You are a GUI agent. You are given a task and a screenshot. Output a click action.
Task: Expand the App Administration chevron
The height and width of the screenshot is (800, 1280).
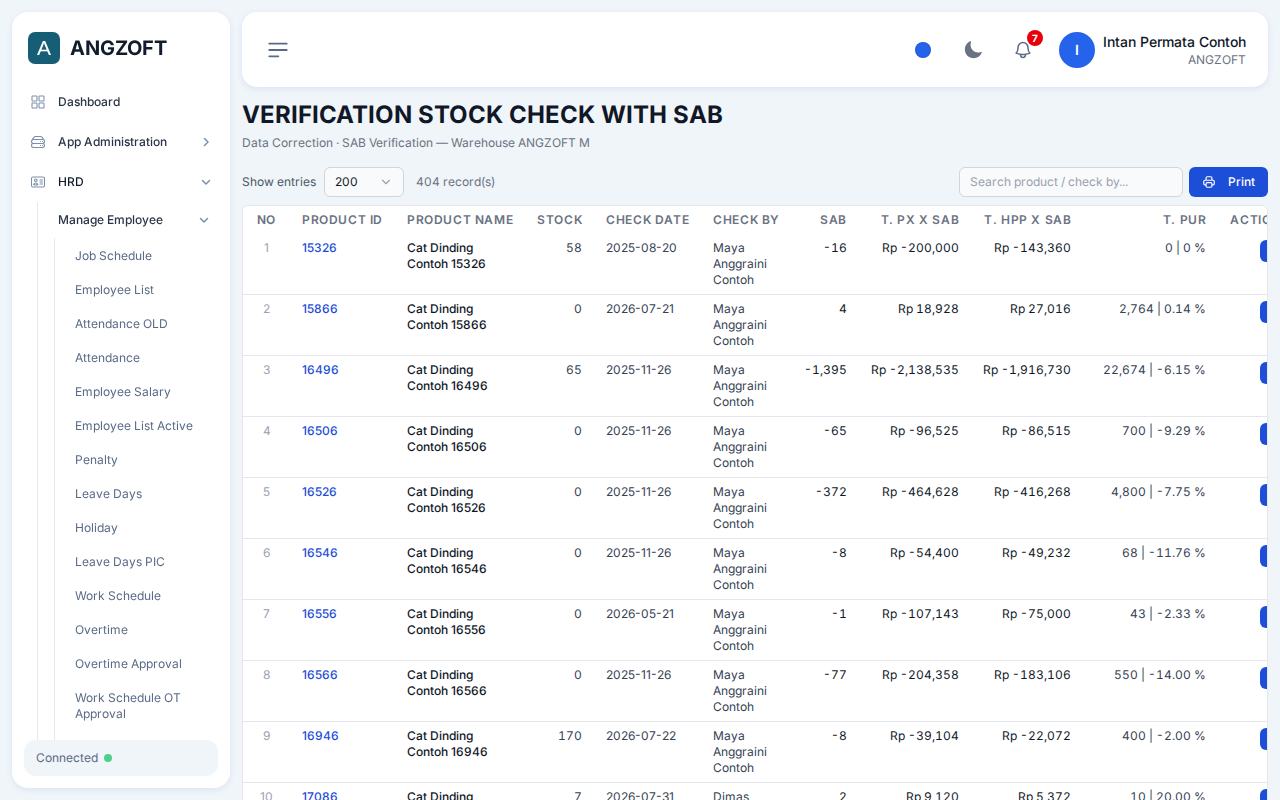pos(206,142)
